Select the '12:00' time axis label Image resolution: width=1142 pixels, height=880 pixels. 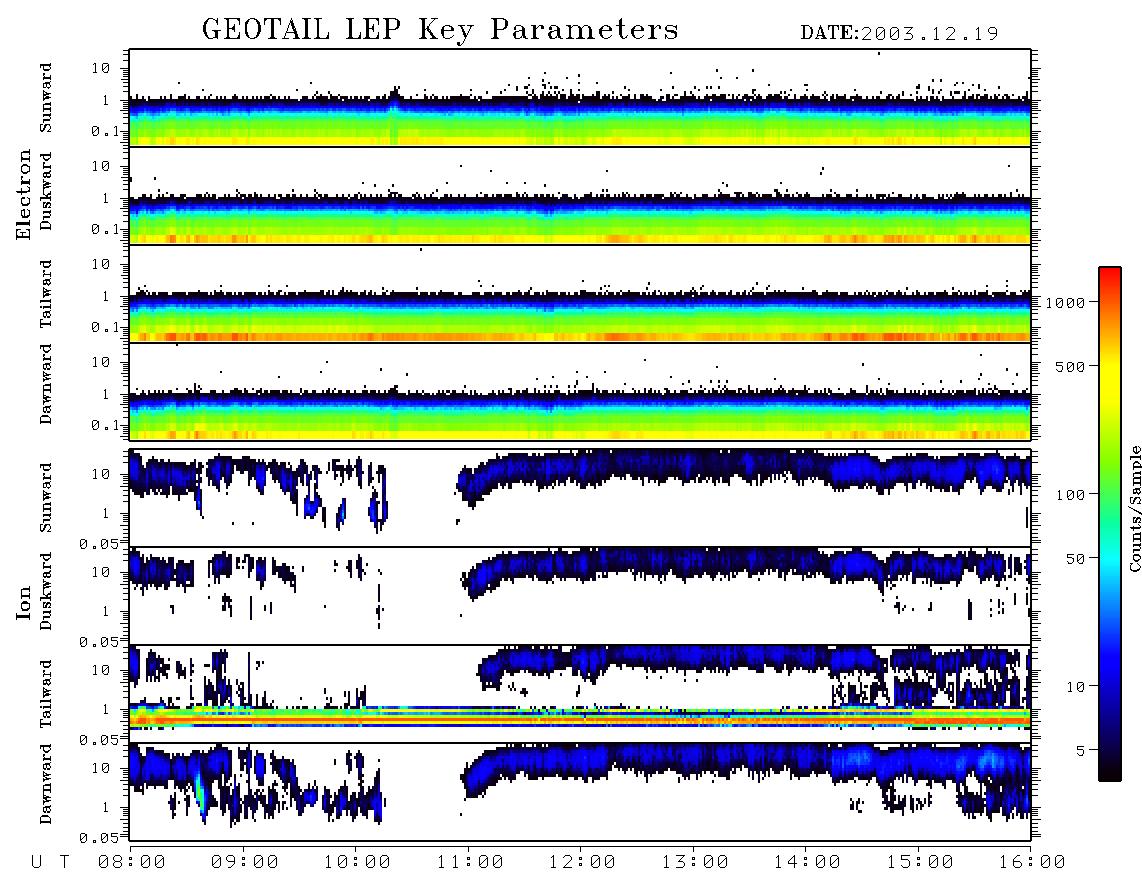[583, 863]
